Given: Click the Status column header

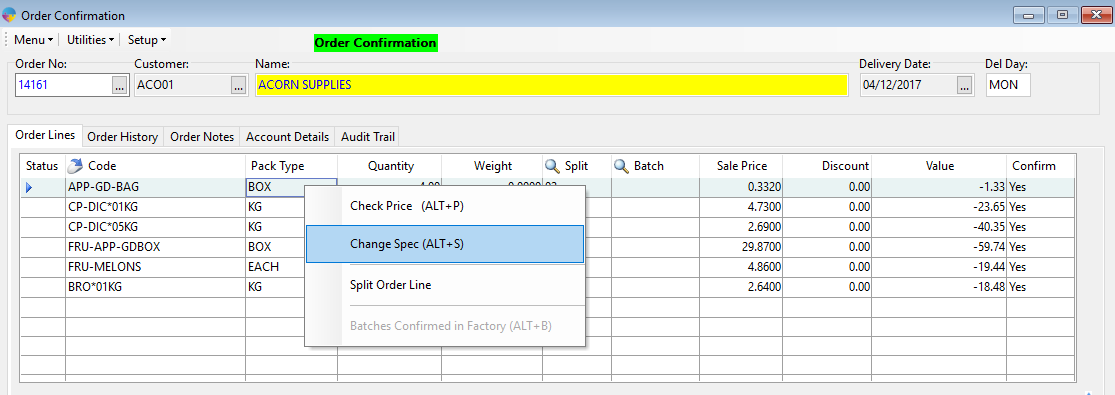Looking at the screenshot, I should [42, 166].
